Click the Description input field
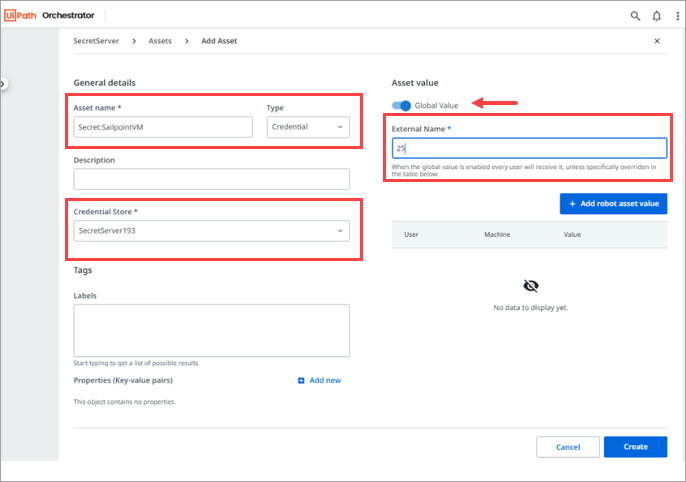 coord(211,179)
